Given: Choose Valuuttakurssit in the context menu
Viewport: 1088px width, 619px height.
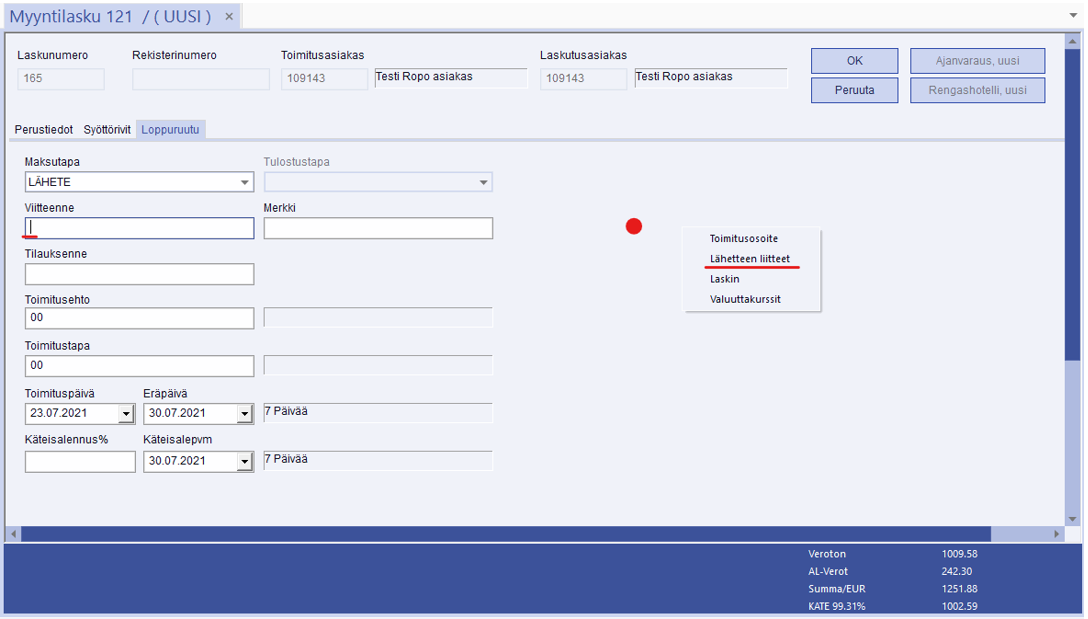Looking at the screenshot, I should (745, 299).
